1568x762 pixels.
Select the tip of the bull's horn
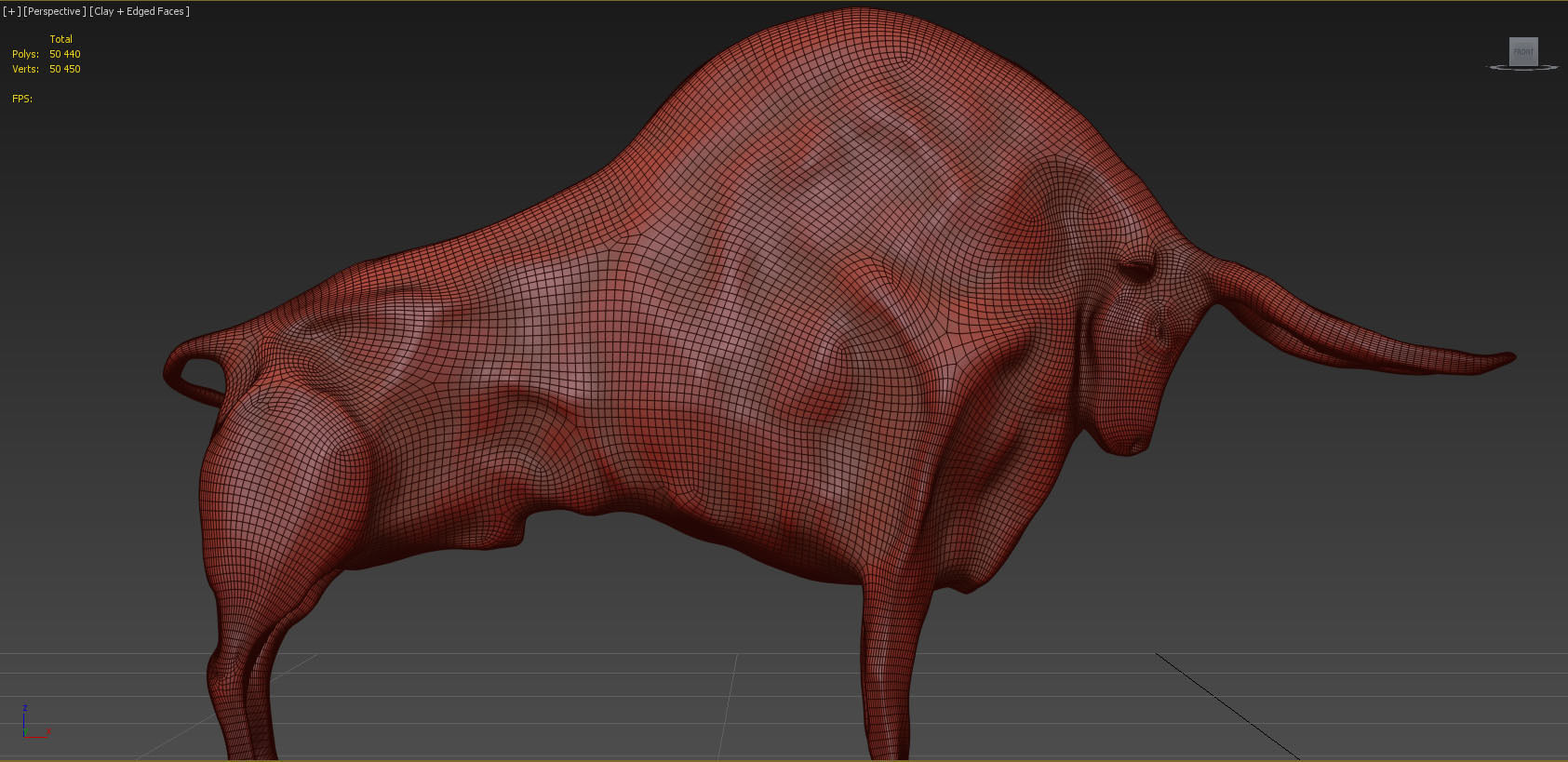point(1500,358)
